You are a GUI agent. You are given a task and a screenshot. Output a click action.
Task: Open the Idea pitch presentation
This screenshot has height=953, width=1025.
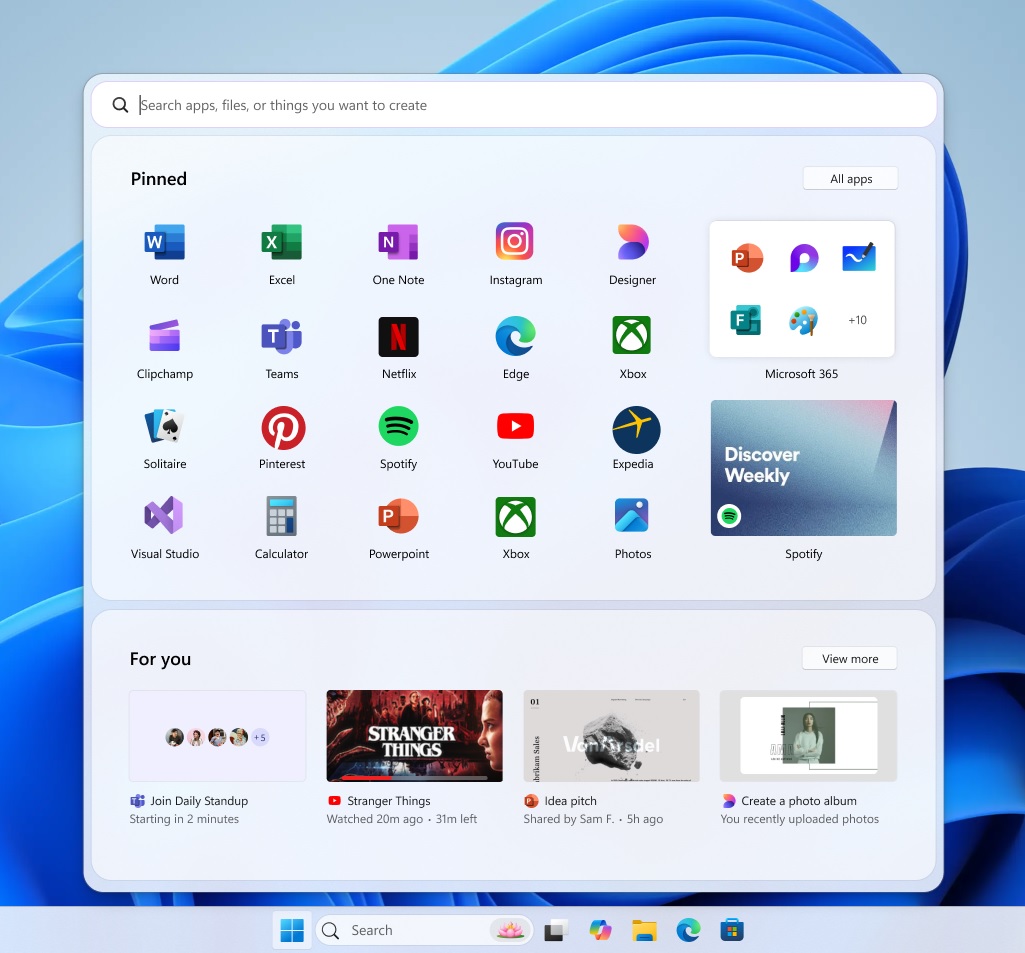pos(611,736)
